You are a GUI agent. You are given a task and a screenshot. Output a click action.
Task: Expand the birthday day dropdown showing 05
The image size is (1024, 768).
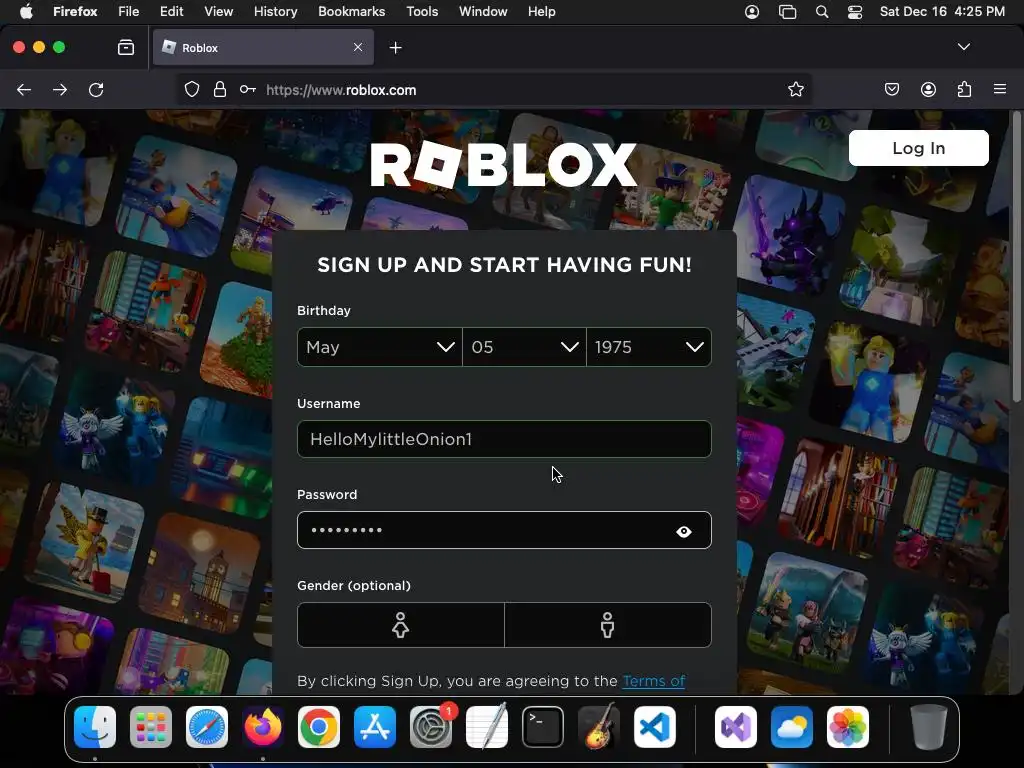524,347
